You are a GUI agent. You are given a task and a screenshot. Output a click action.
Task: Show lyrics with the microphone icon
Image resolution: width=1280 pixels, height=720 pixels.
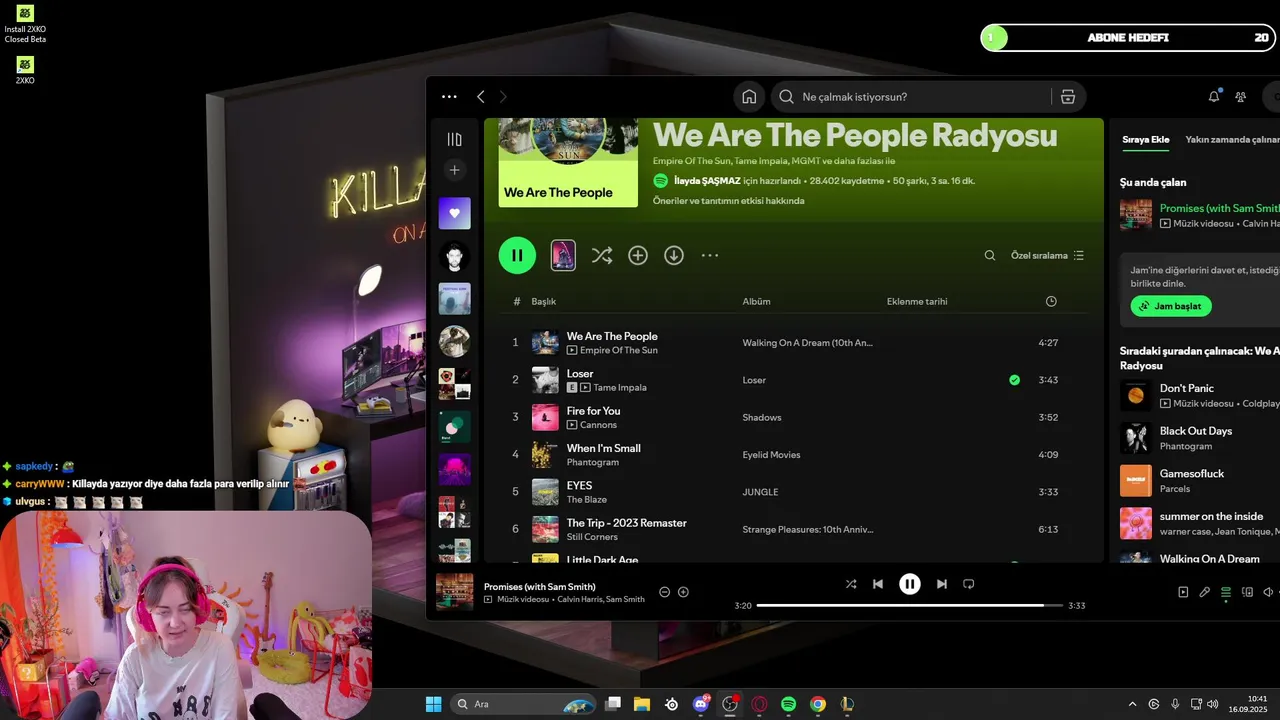click(x=1205, y=592)
